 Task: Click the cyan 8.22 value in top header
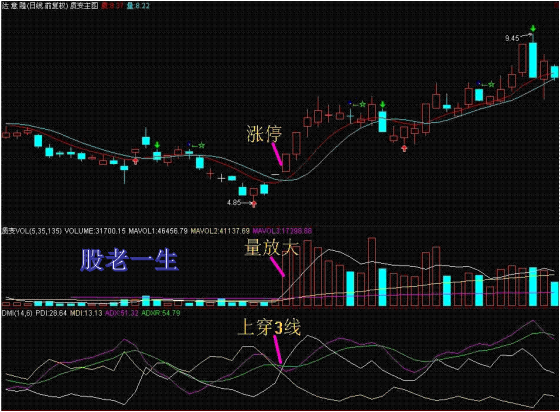(x=138, y=6)
